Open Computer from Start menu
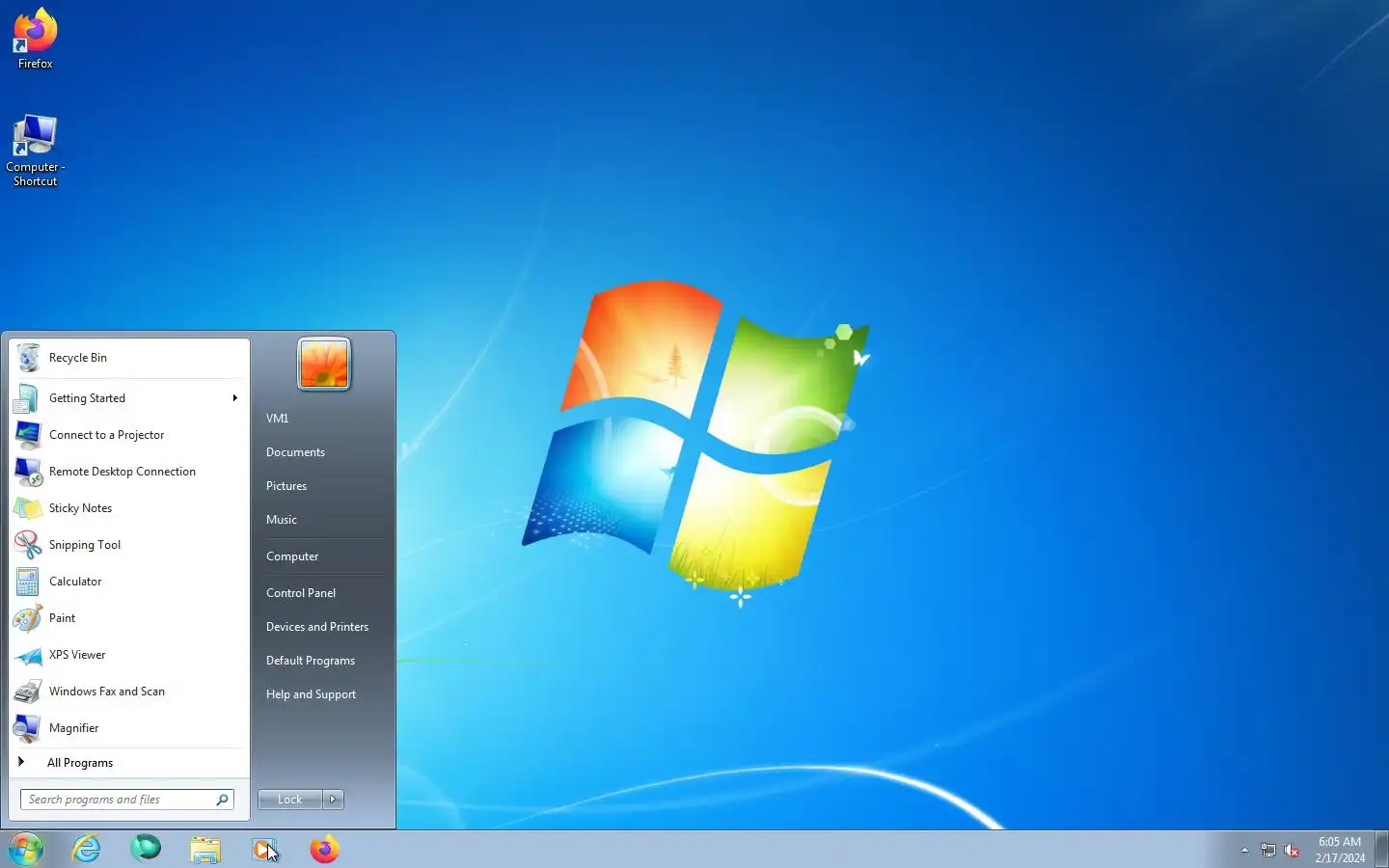The height and width of the screenshot is (868, 1389). point(292,556)
